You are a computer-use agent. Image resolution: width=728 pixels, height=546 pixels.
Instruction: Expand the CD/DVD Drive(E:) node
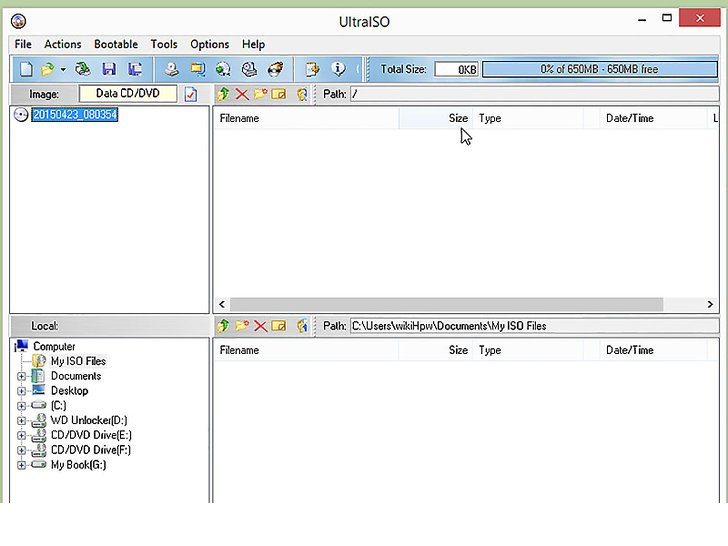tap(21, 436)
